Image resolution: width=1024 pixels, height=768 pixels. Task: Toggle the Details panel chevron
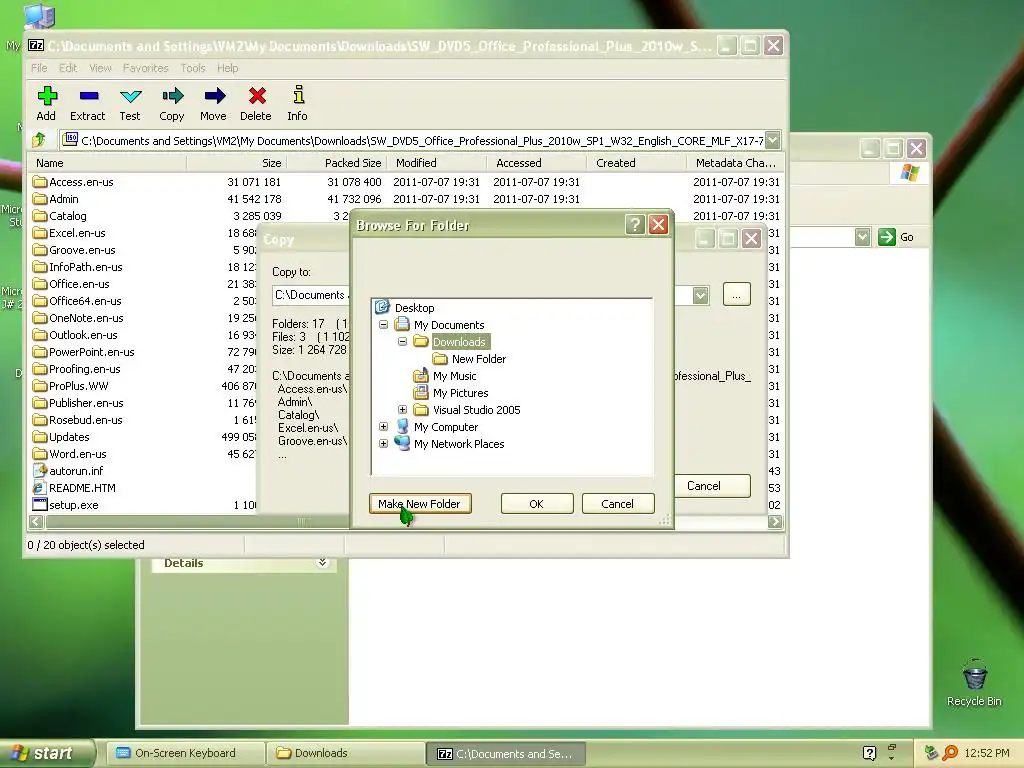pyautogui.click(x=322, y=562)
